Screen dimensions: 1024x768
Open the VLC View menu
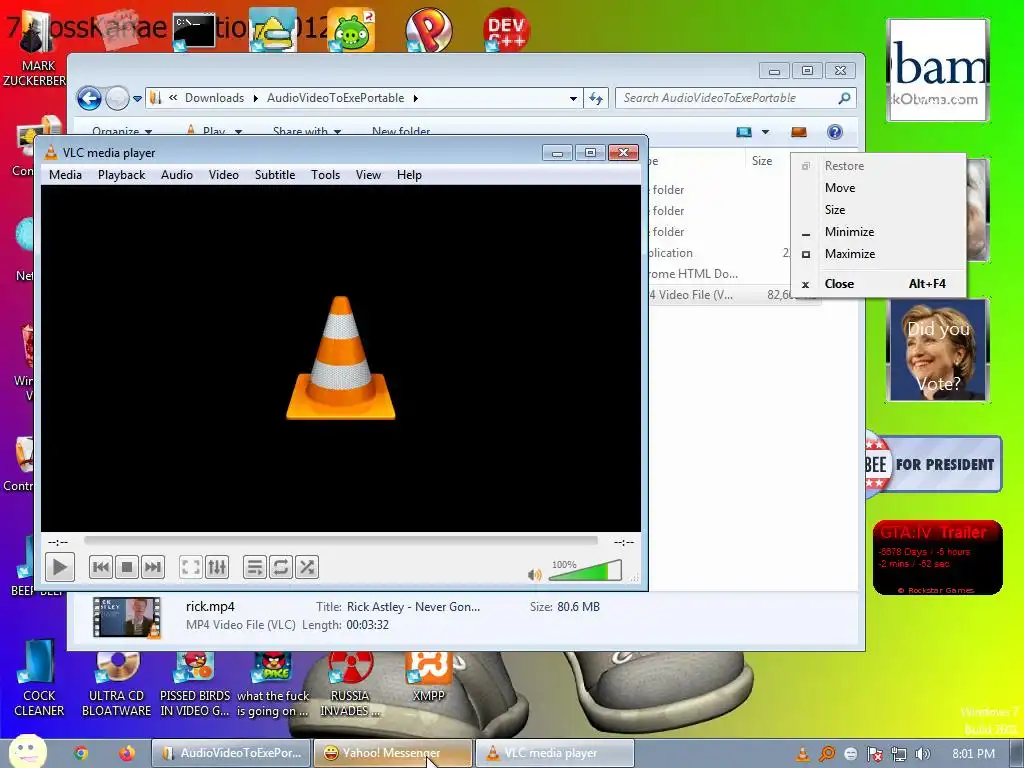pos(368,175)
